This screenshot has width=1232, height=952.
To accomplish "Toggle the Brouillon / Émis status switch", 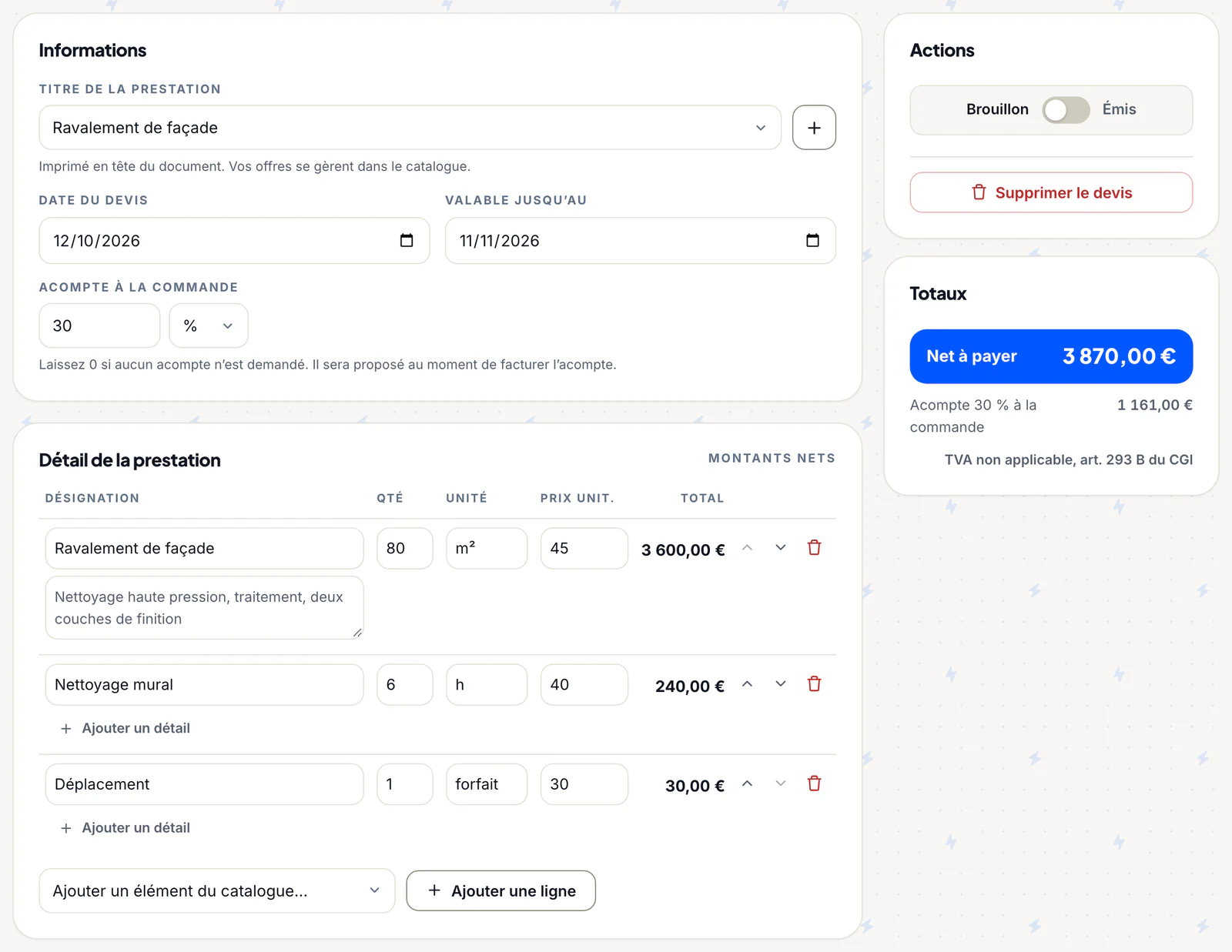I will tap(1066, 110).
